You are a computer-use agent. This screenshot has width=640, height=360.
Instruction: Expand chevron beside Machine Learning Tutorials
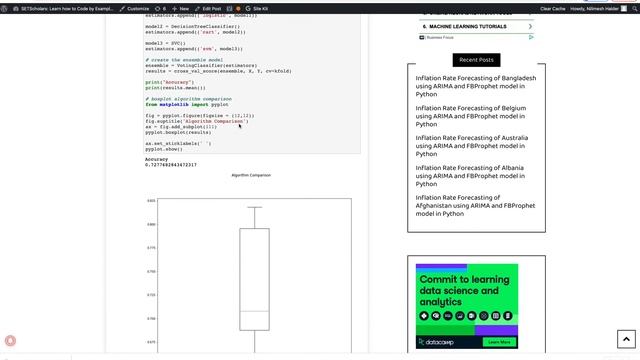click(530, 27)
